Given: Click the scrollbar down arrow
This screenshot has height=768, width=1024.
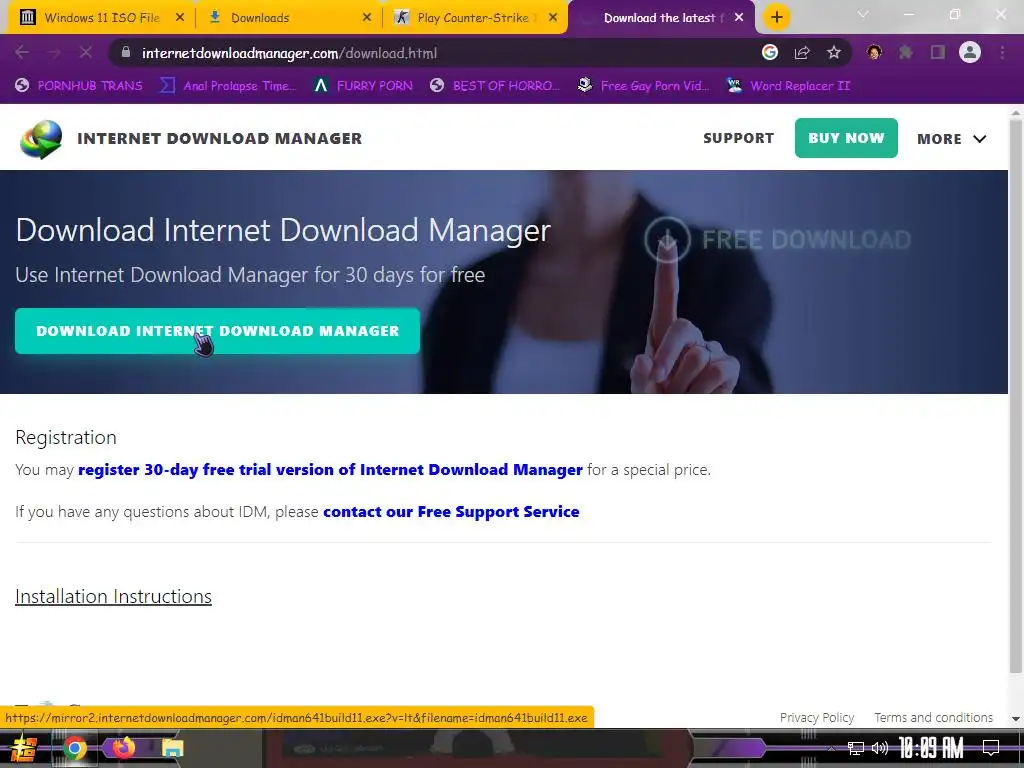Looking at the screenshot, I should pos(1016,719).
